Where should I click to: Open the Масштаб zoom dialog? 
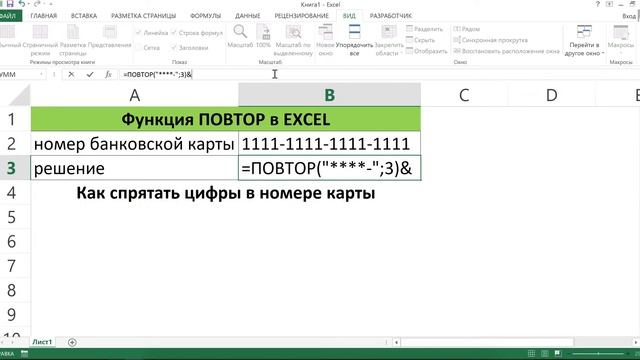point(240,37)
